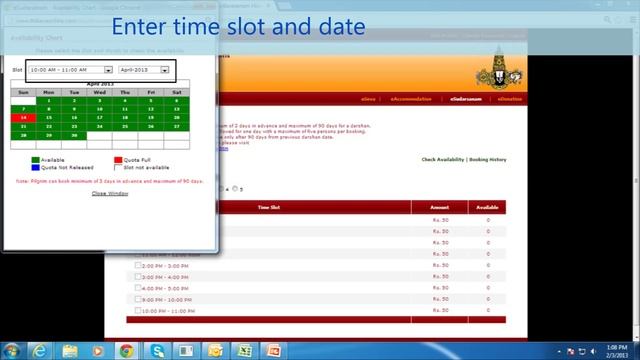Image resolution: width=640 pixels, height=360 pixels.
Task: Show hidden system tray icons
Action: click(x=559, y=351)
